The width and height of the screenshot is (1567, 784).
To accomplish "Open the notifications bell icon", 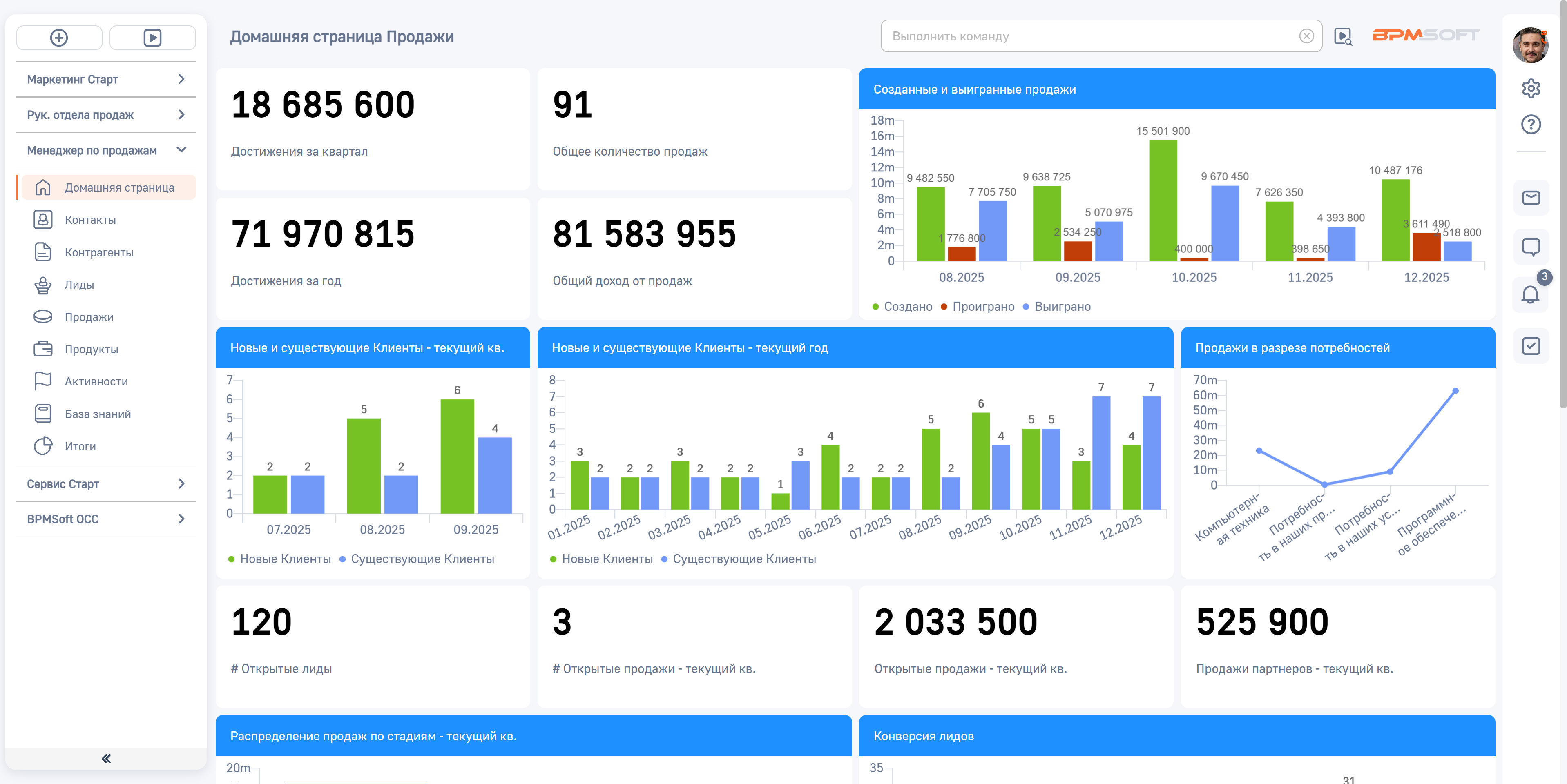I will point(1531,295).
